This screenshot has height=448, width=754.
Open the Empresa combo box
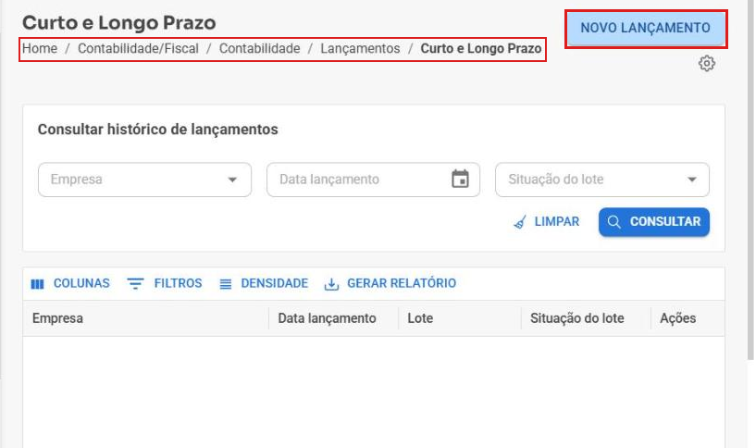(x=145, y=180)
